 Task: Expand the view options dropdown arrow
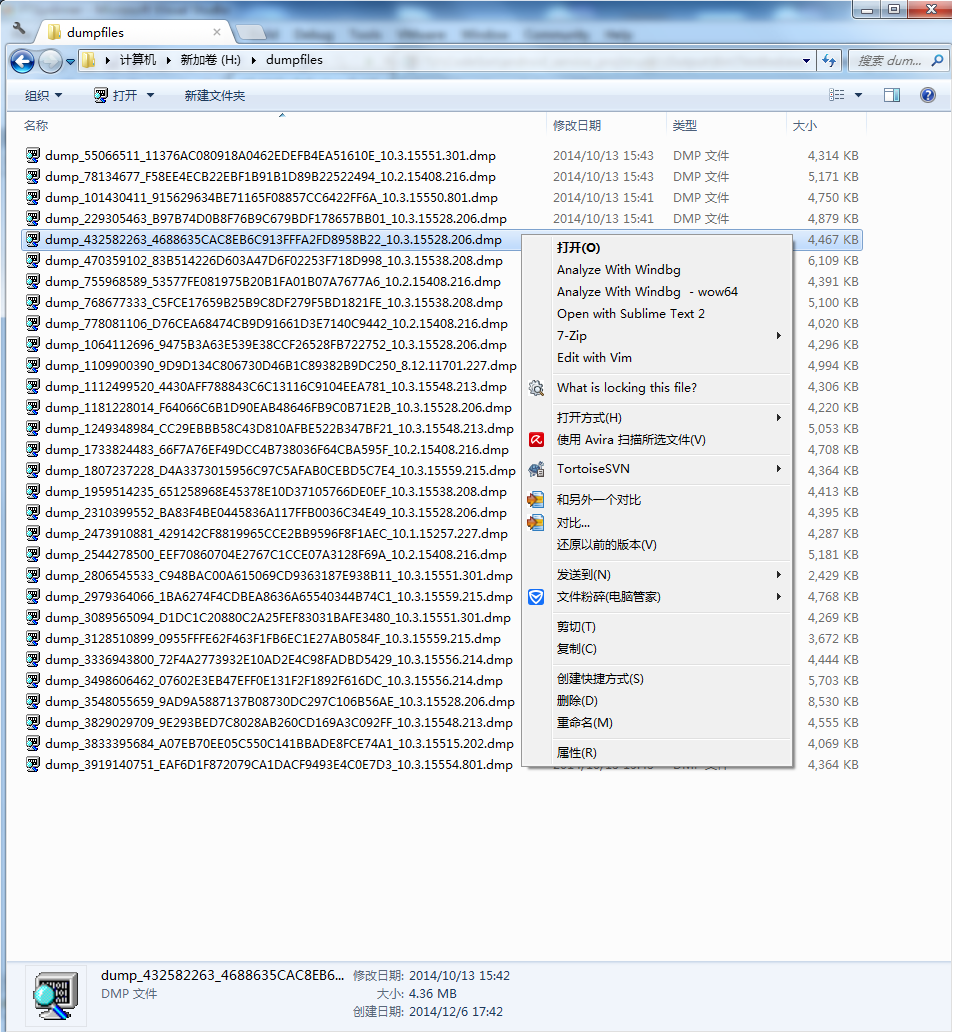pos(858,95)
